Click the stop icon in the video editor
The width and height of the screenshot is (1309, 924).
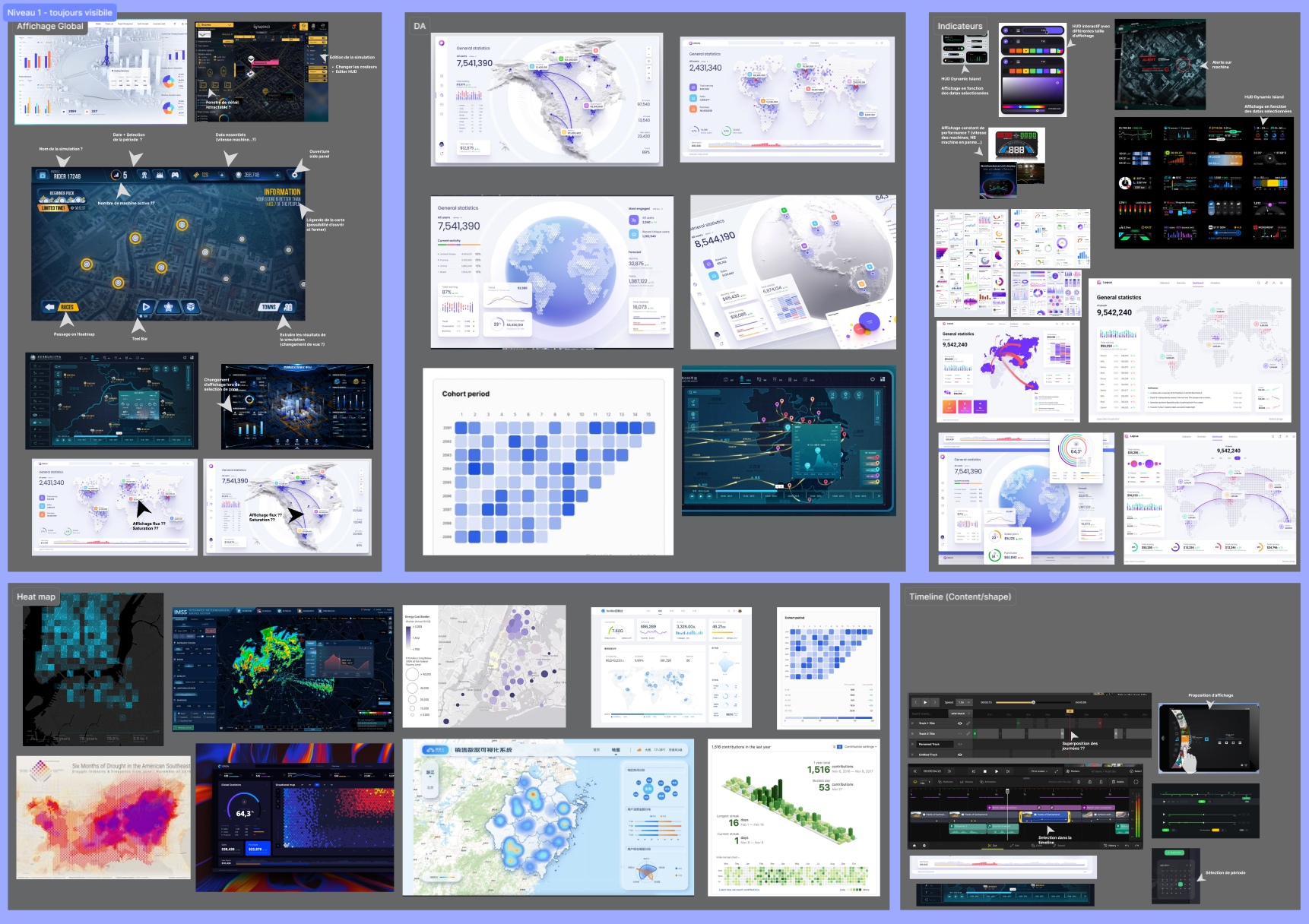coord(985,771)
